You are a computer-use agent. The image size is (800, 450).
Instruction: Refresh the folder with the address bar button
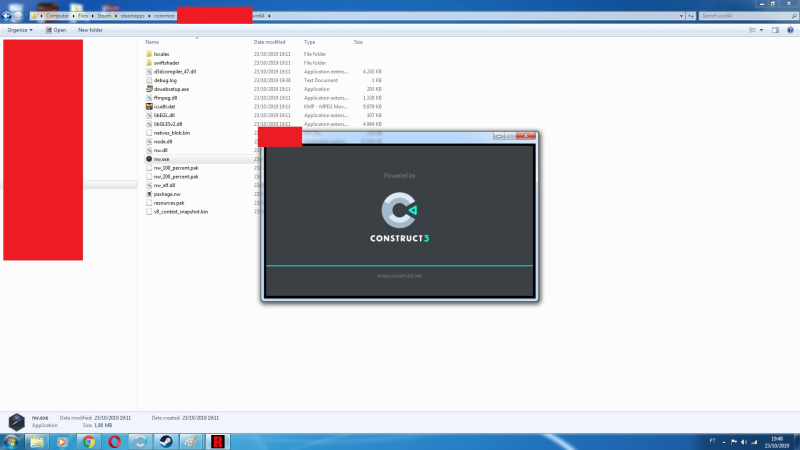coord(691,16)
